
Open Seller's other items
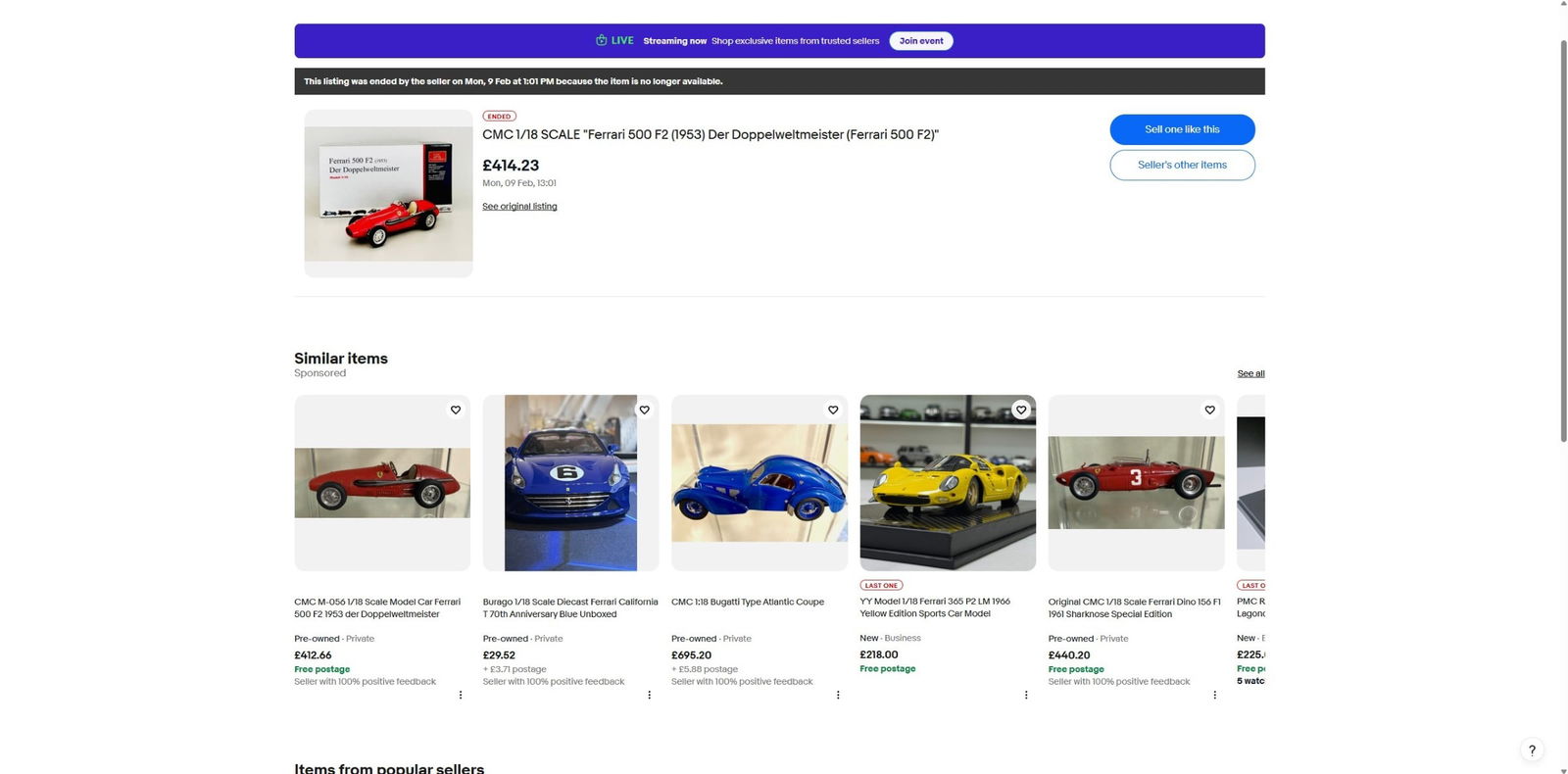(1182, 165)
